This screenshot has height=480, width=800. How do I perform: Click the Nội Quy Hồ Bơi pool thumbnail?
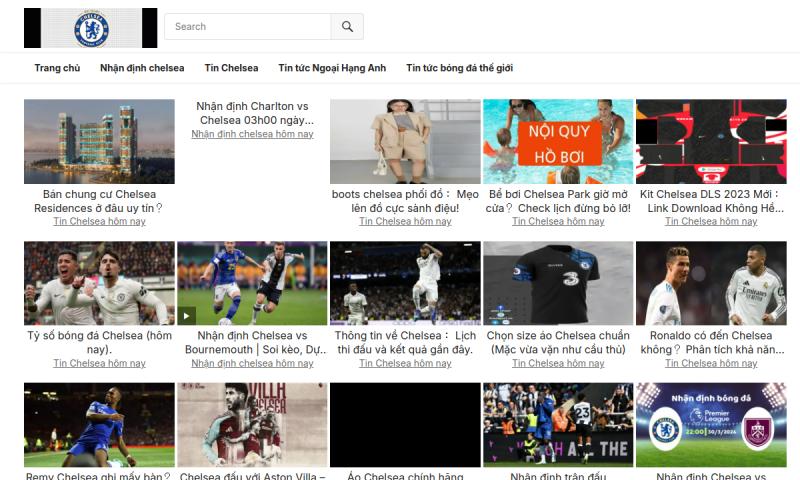(558, 141)
